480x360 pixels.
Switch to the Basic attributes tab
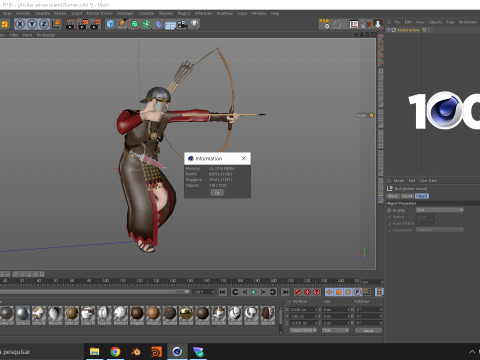(x=393, y=196)
